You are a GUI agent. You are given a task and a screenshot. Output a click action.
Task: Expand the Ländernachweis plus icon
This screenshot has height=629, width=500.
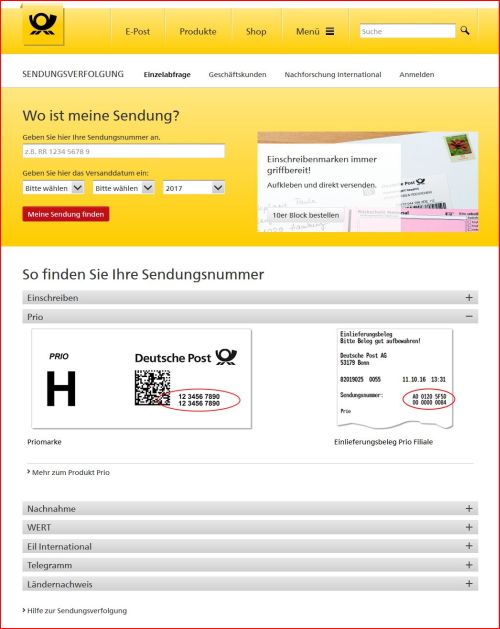(469, 584)
